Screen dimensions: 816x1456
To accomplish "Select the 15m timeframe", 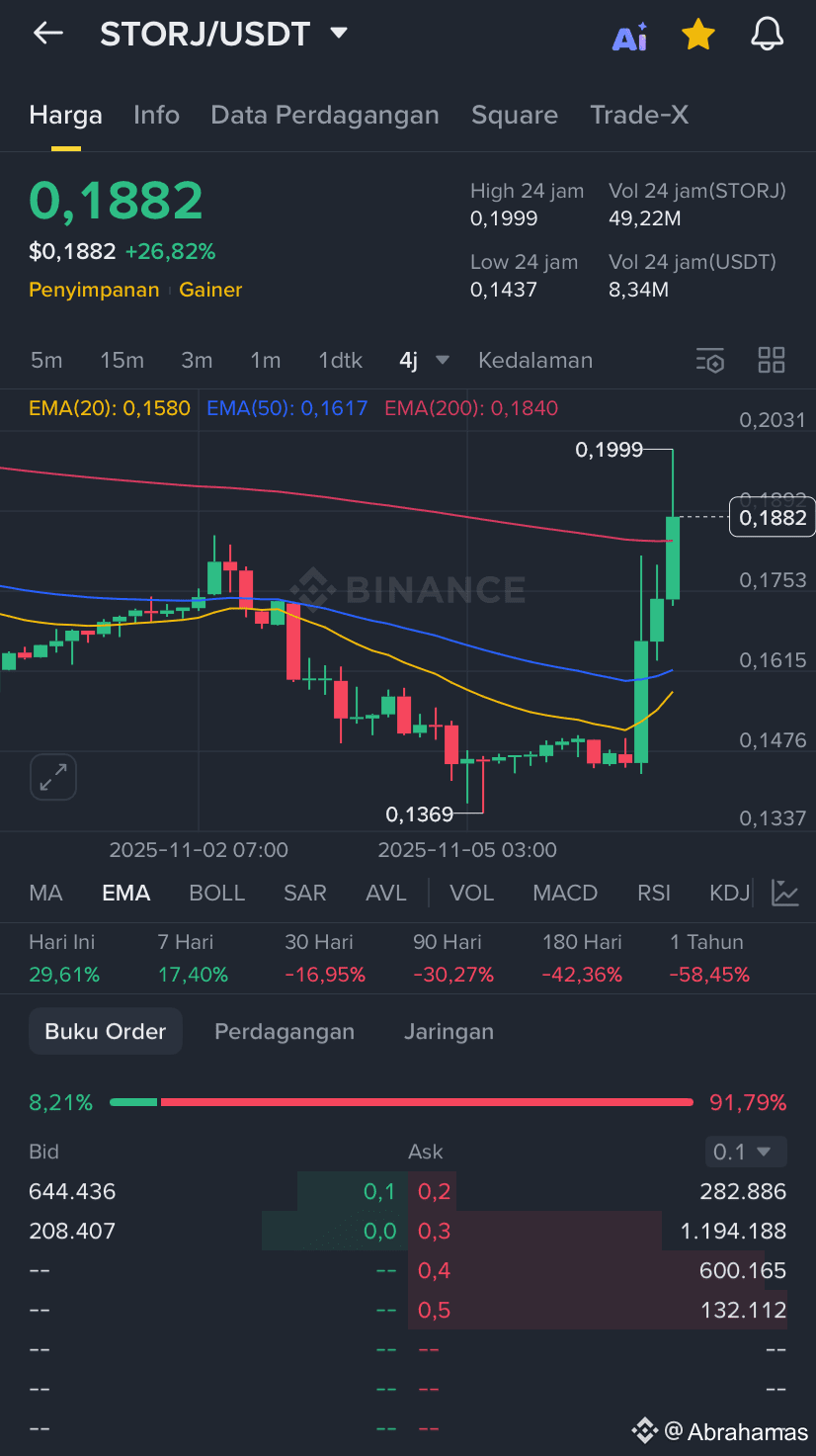I will tap(122, 360).
